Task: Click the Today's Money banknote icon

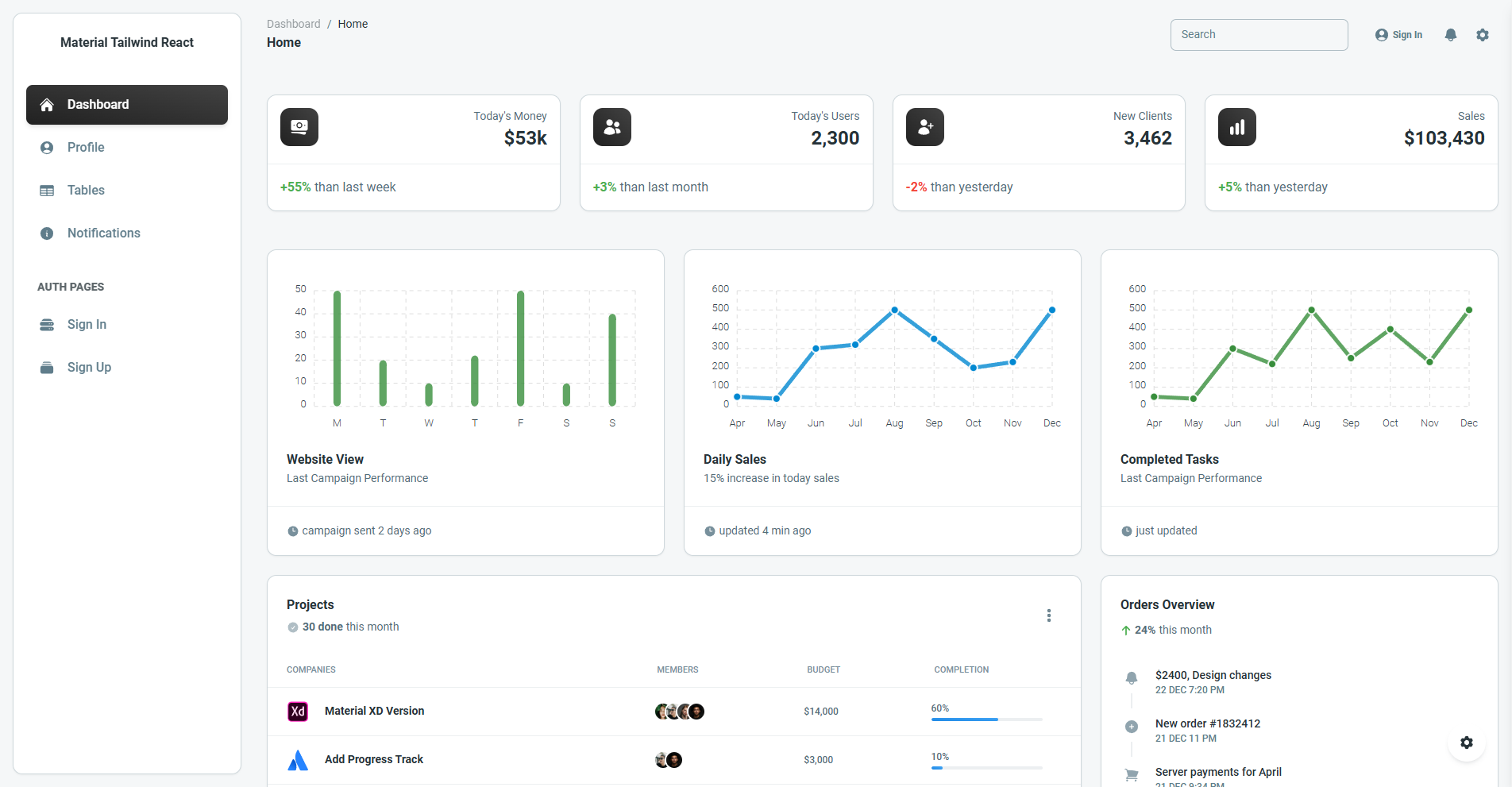Action: click(x=299, y=127)
